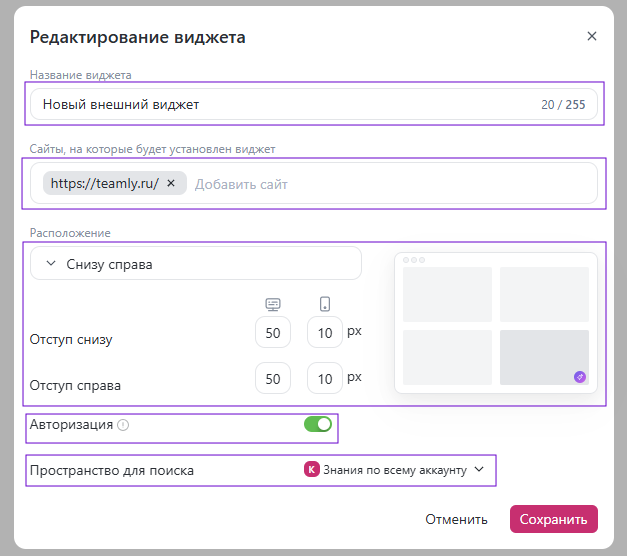Image resolution: width=627 pixels, height=556 pixels.
Task: Click the purple widget icon in preview
Action: pos(579,376)
